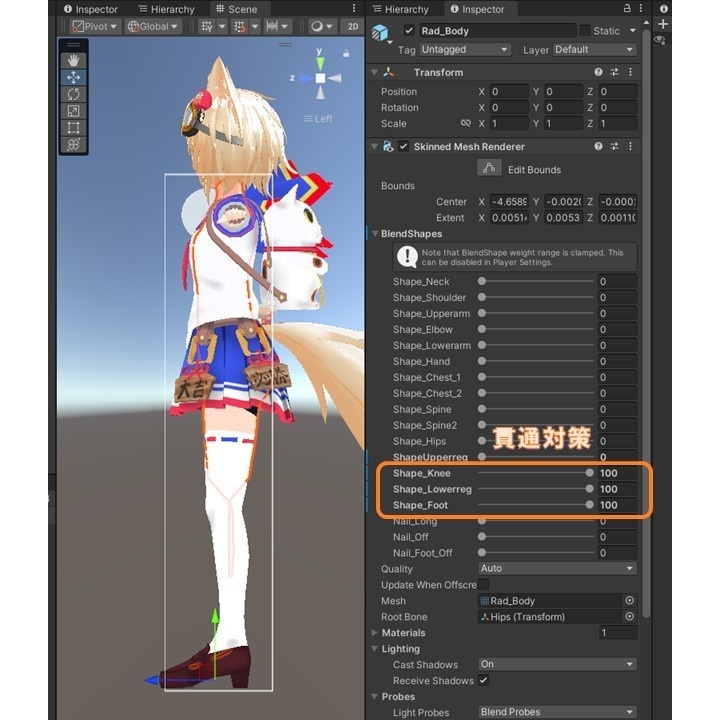This screenshot has height=720, width=720.
Task: Toggle Rad_Body active checkbox
Action: coord(408,30)
